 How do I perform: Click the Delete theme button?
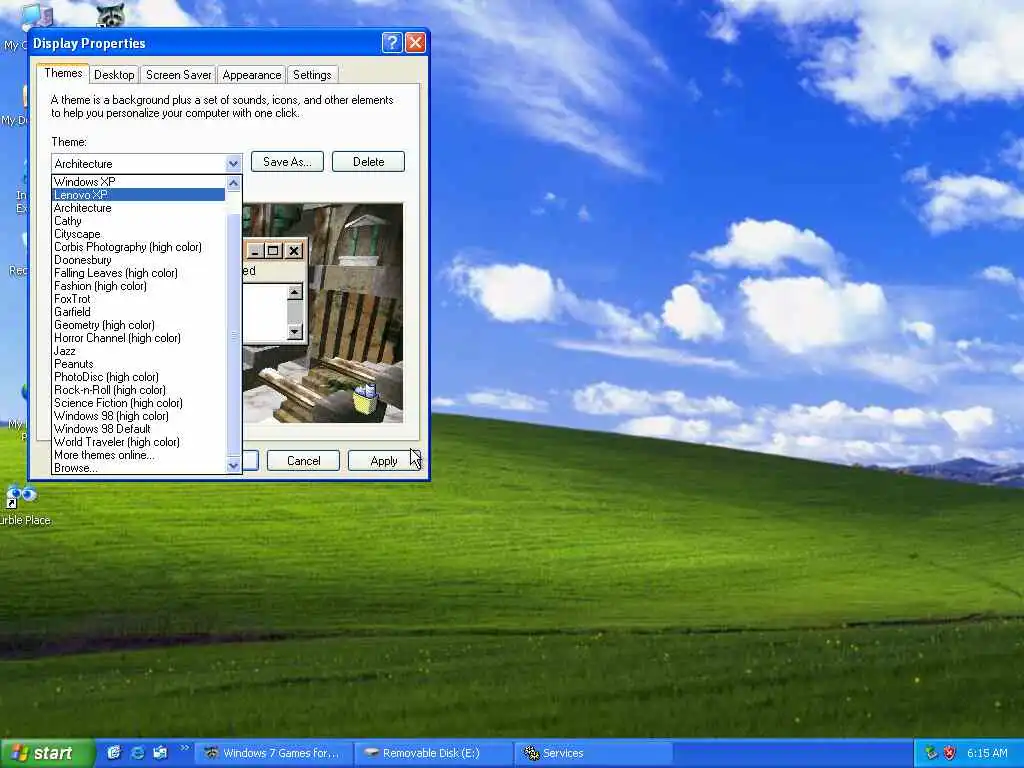[368, 162]
